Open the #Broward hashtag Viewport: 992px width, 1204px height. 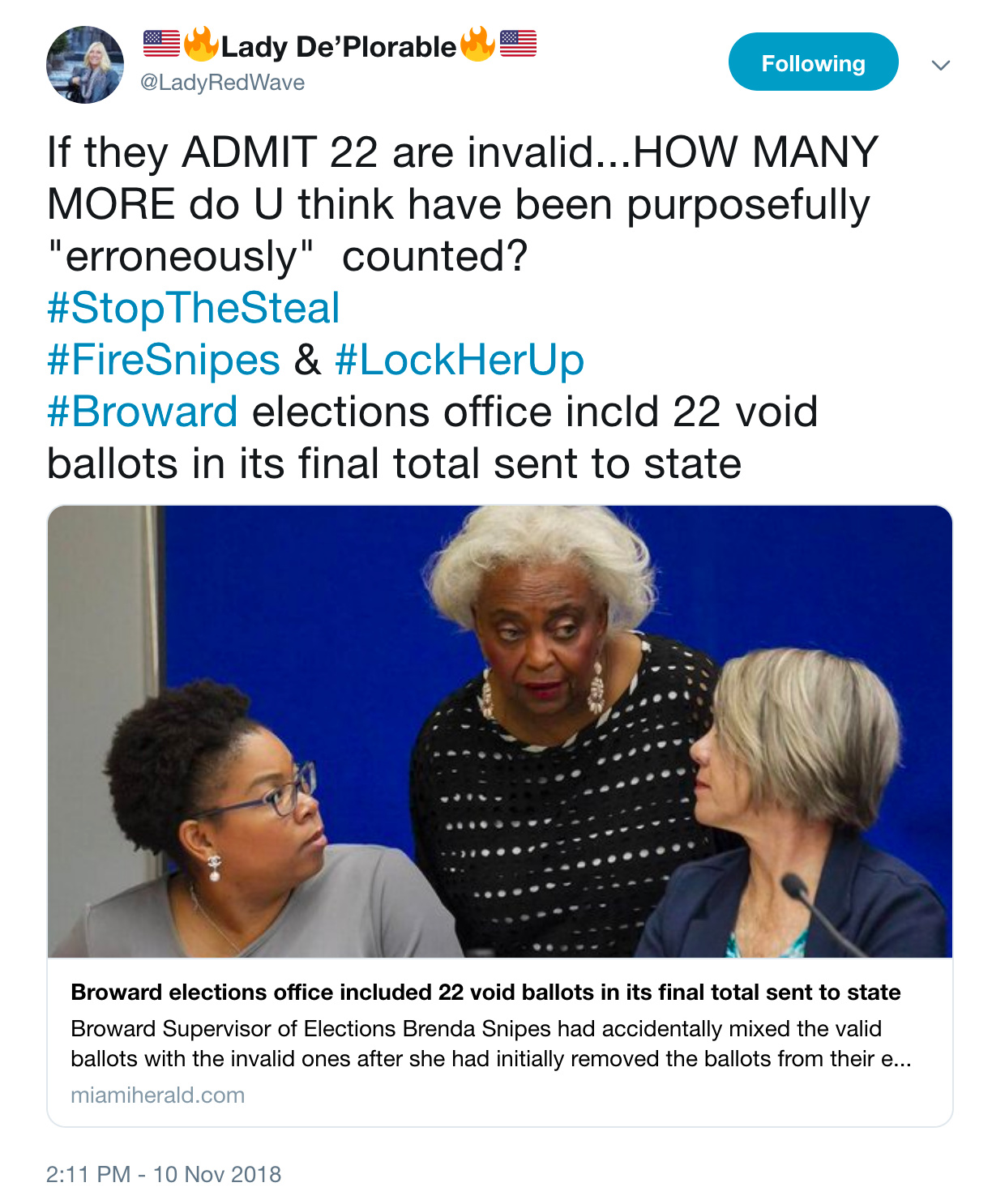coord(143,412)
